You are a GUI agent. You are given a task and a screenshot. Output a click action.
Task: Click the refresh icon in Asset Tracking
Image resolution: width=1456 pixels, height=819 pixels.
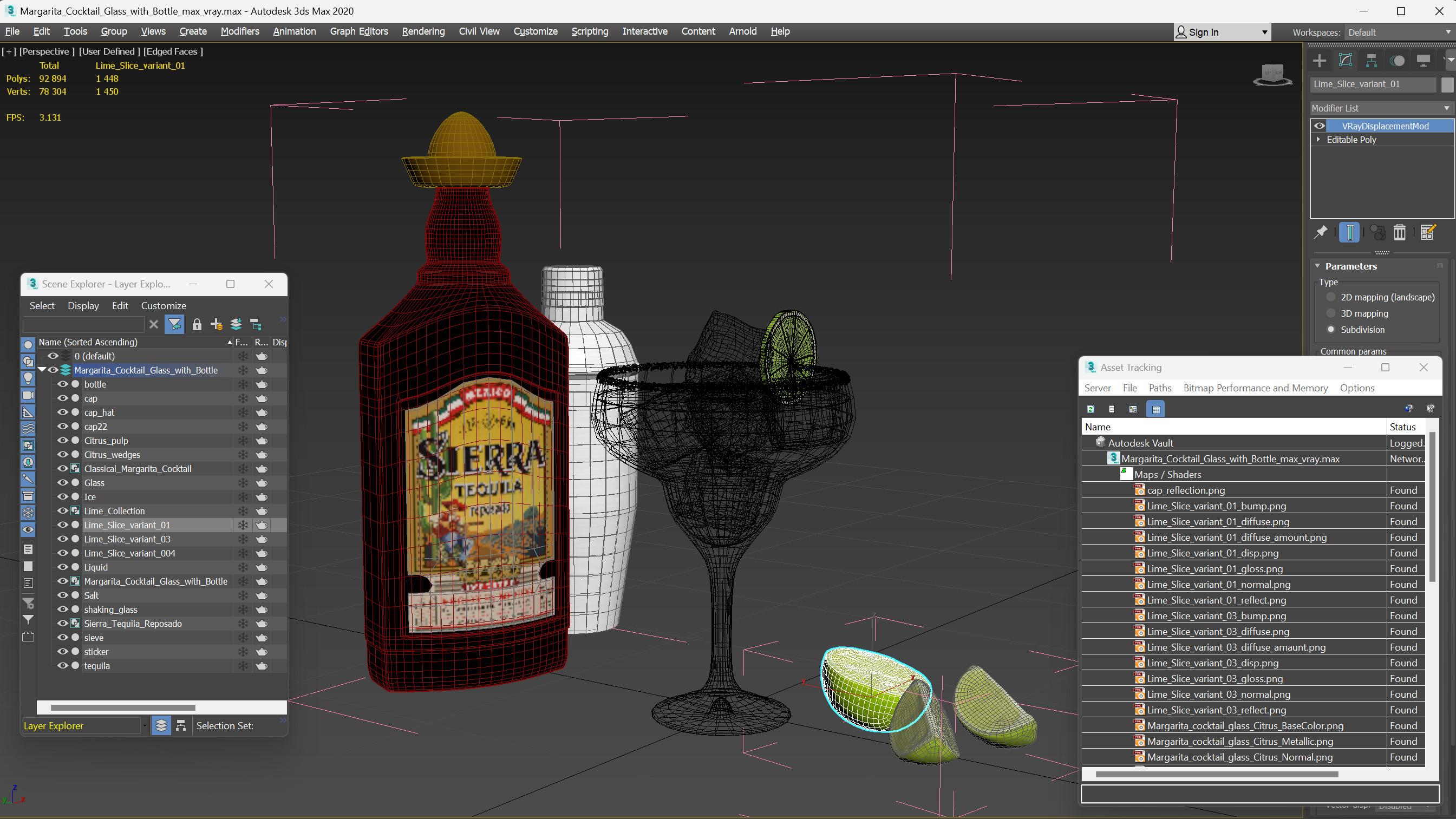pos(1091,409)
